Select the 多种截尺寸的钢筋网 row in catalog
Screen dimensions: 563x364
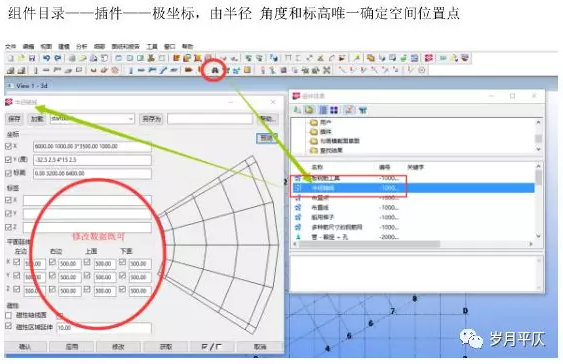[x=413, y=227]
